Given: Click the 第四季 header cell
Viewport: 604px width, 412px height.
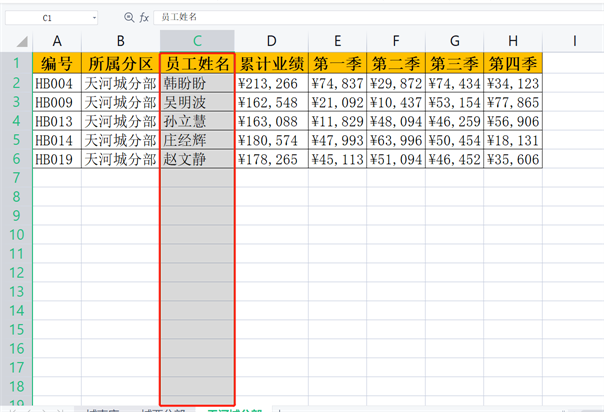Looking at the screenshot, I should pyautogui.click(x=514, y=64).
